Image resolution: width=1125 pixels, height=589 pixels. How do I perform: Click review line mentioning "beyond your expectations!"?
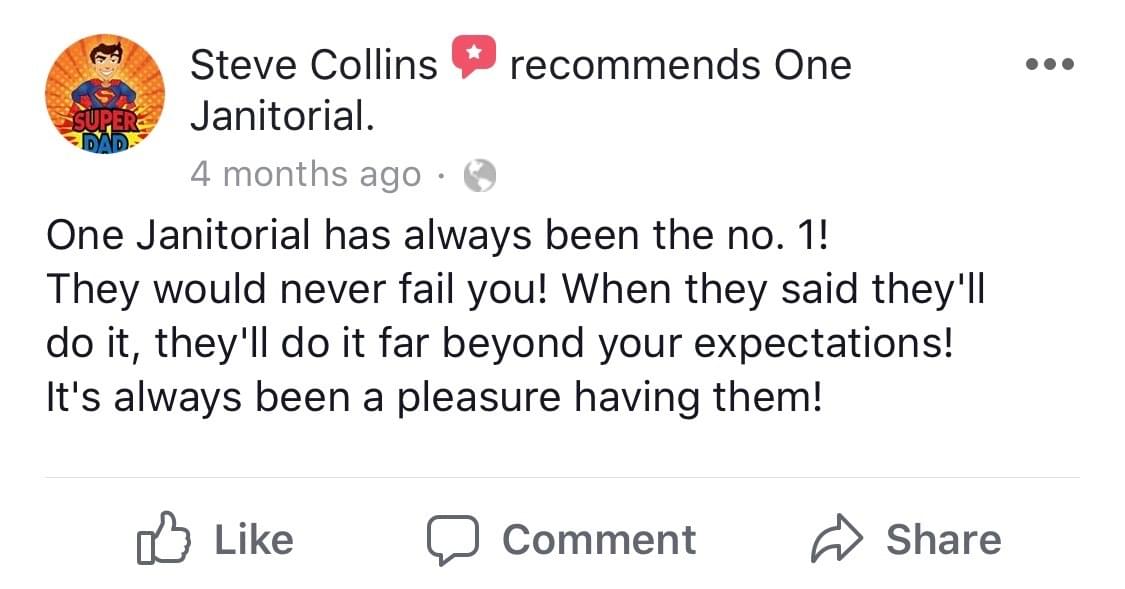(x=500, y=344)
